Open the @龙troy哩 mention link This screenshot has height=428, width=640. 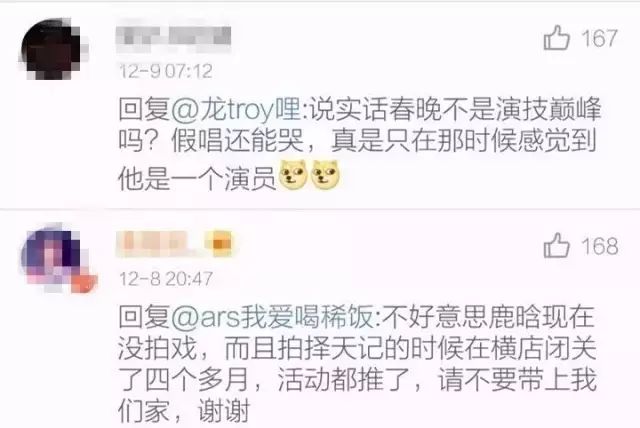pos(236,110)
